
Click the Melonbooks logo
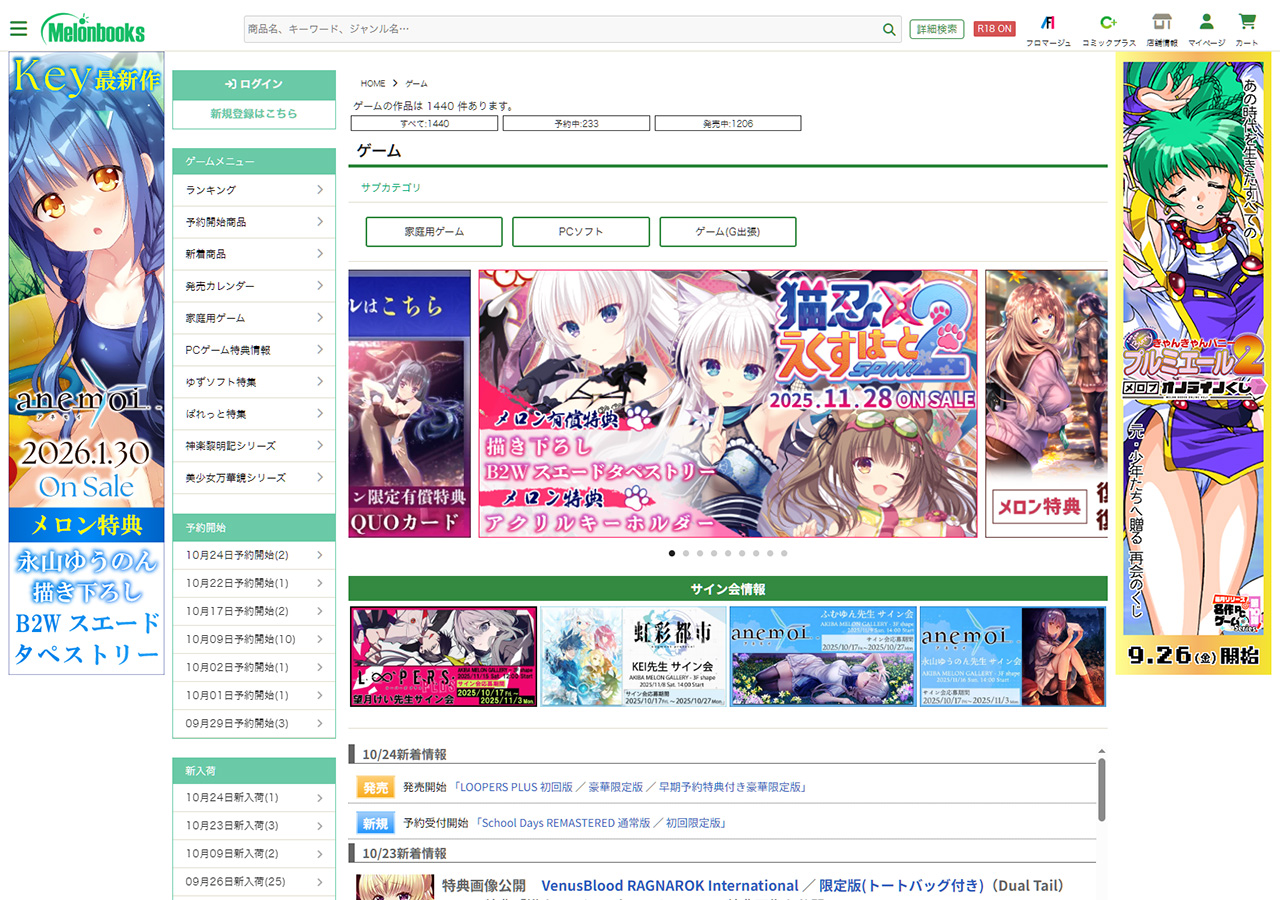tap(93, 30)
